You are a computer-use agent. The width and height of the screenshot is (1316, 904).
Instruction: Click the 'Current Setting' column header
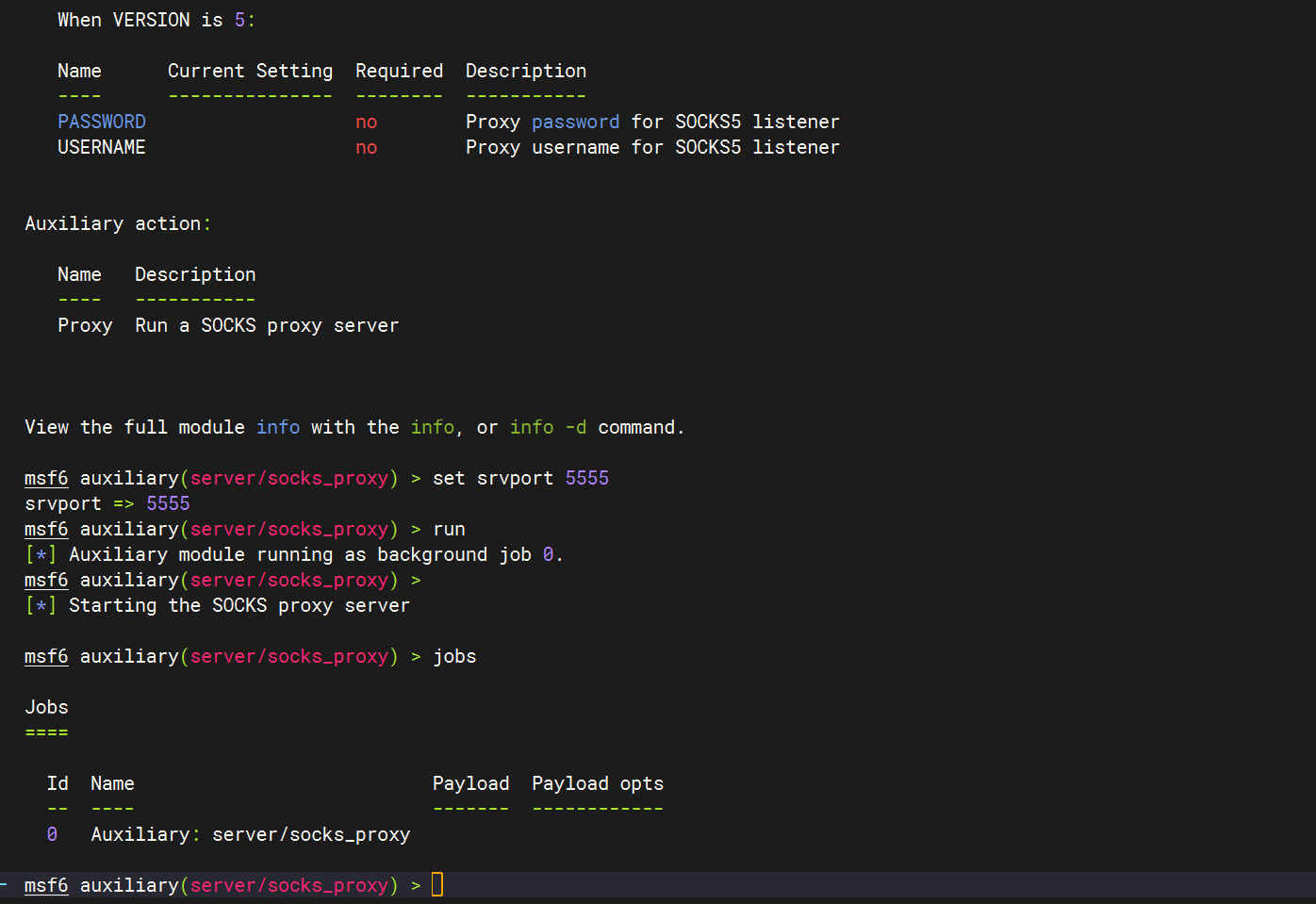(250, 71)
